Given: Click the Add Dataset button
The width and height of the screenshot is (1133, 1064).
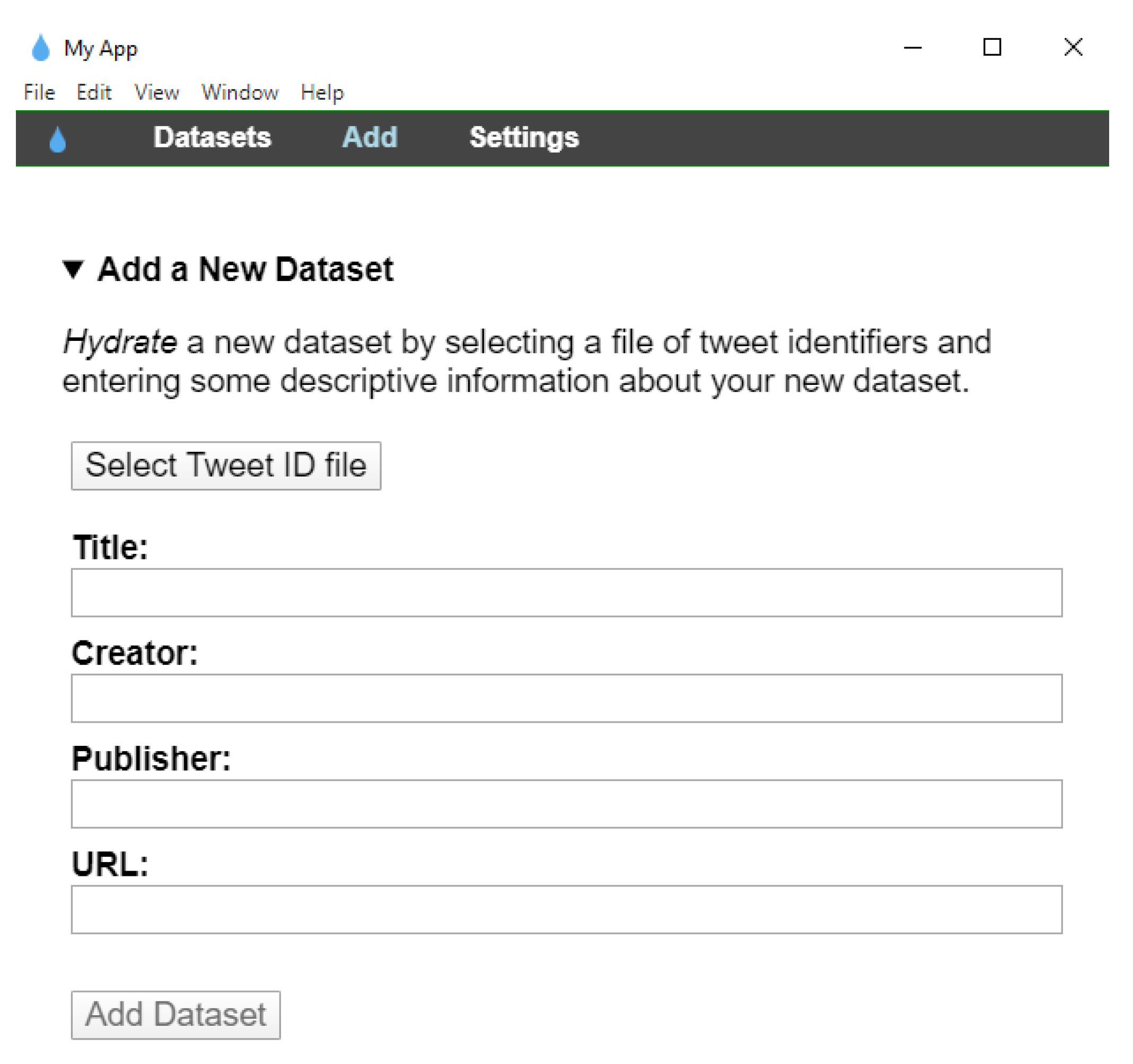Looking at the screenshot, I should coord(175,1015).
